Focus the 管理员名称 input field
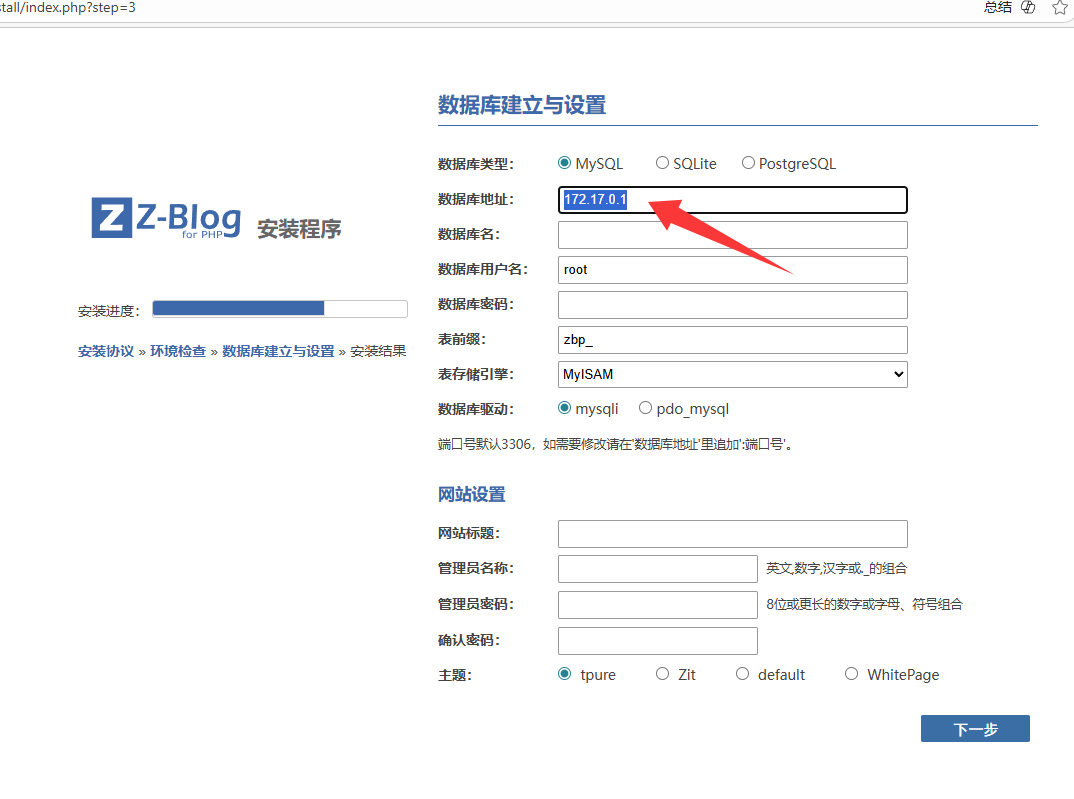This screenshot has width=1074, height=799. (x=658, y=569)
